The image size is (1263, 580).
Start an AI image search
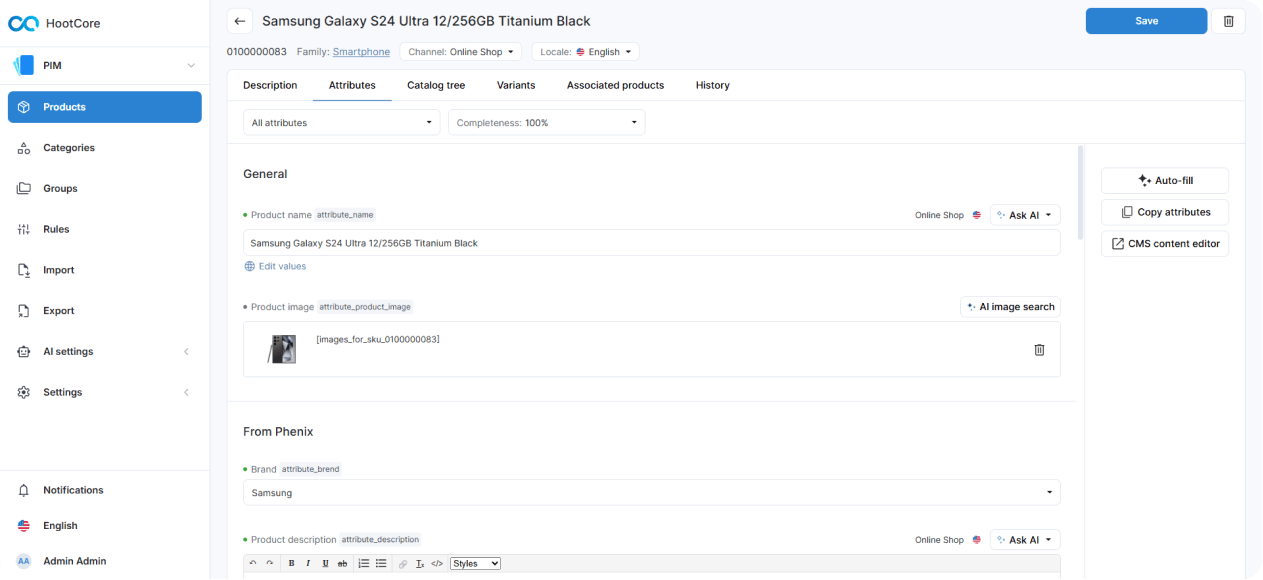click(x=1010, y=307)
